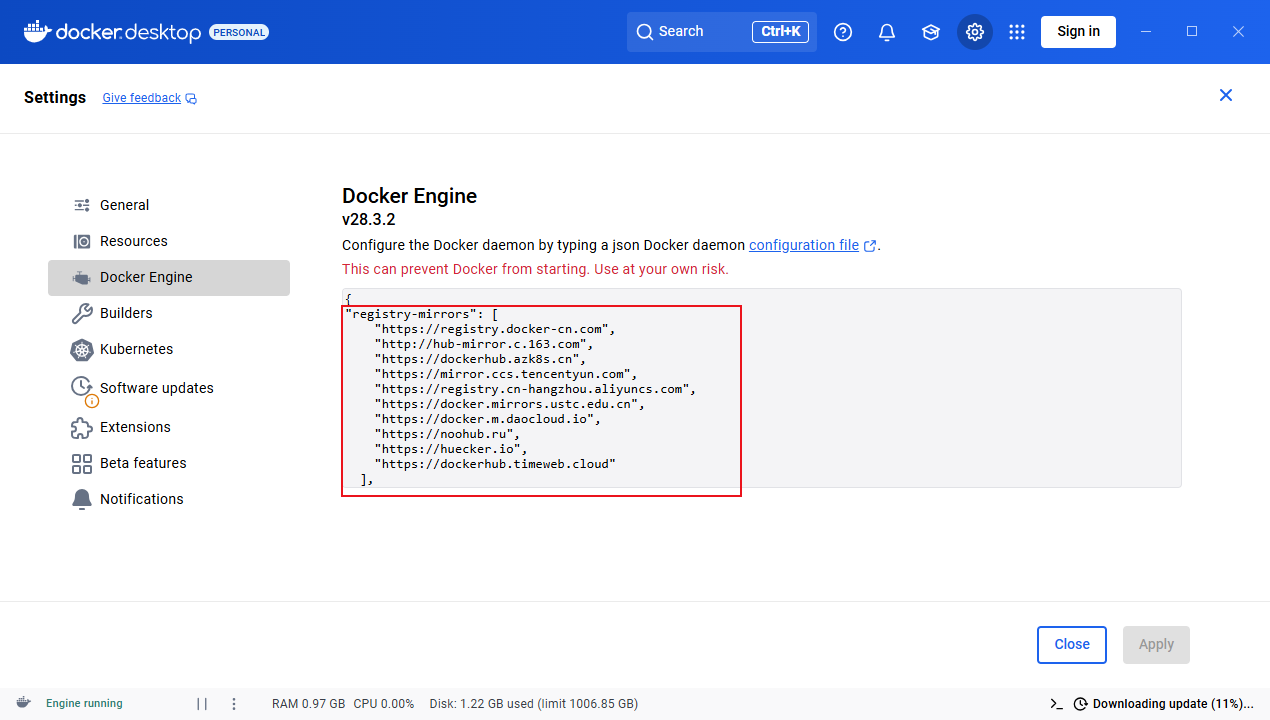The image size is (1270, 720).
Task: Select General in settings sidebar
Action: (x=169, y=205)
